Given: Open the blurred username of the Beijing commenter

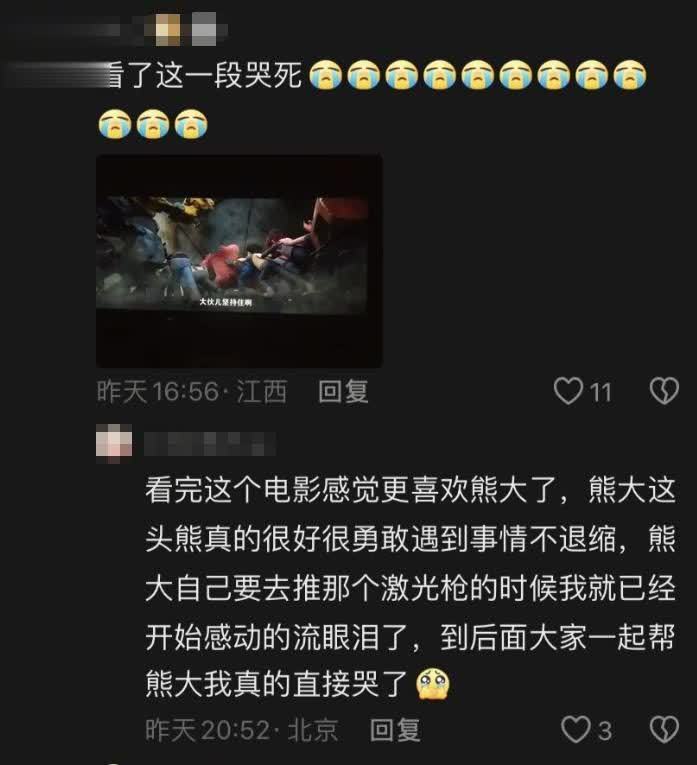Looking at the screenshot, I should point(210,444).
